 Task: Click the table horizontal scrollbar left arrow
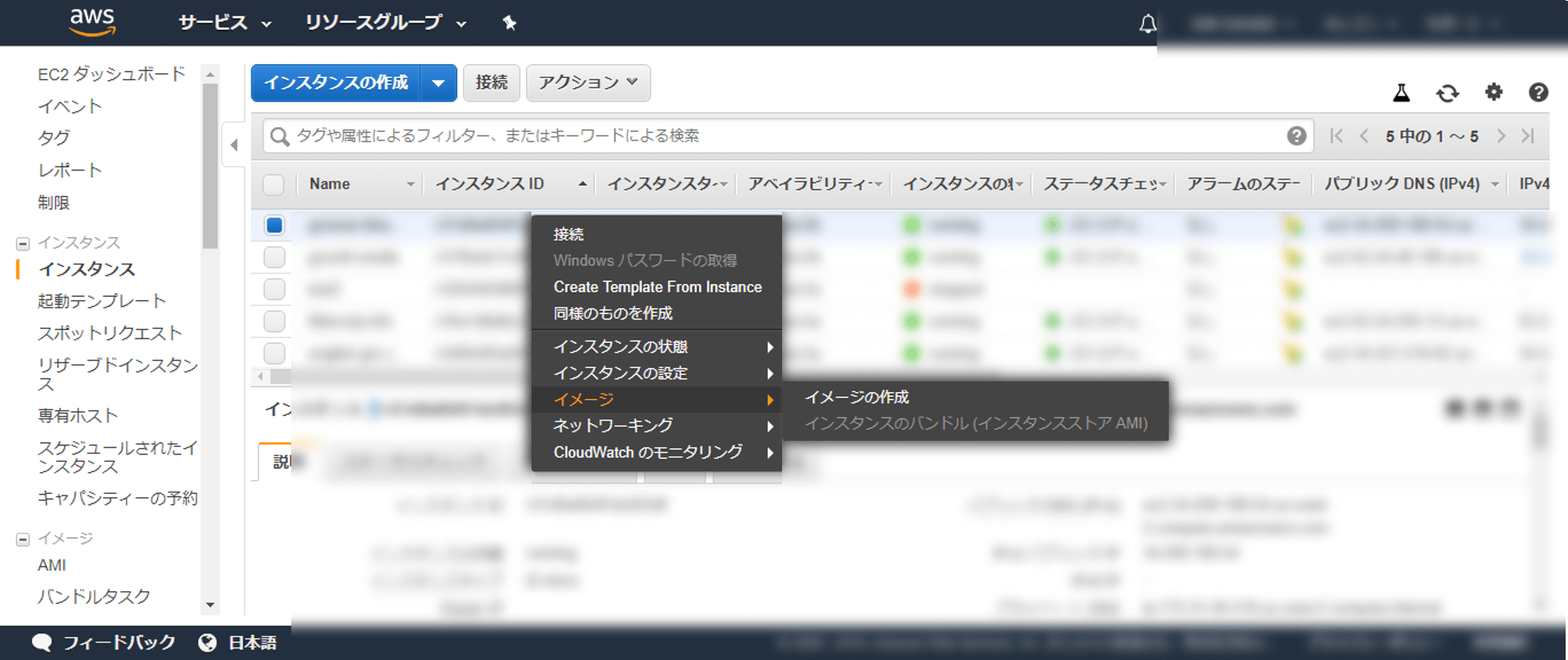[x=260, y=377]
